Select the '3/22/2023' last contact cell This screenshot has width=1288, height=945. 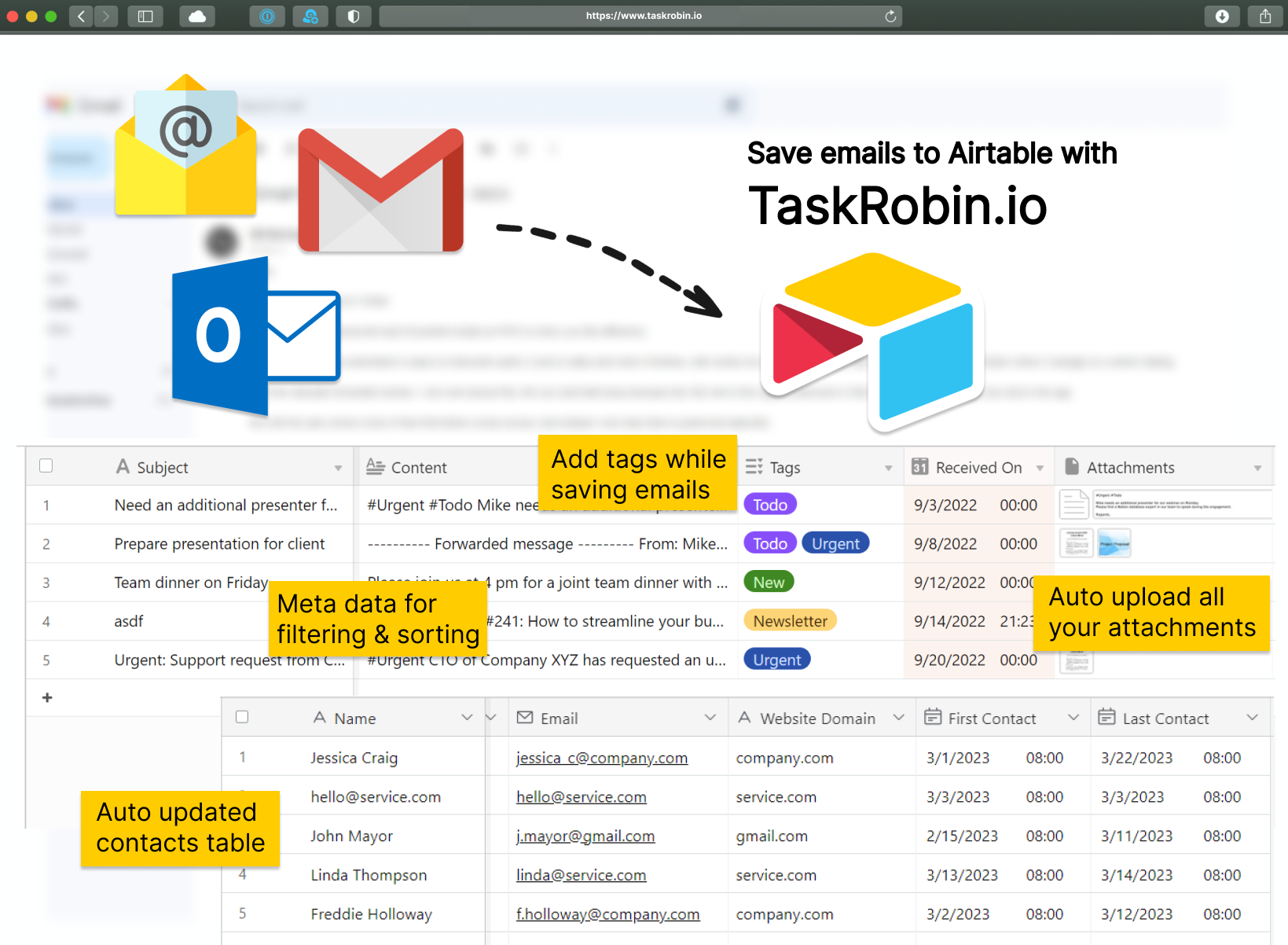pyautogui.click(x=1136, y=758)
